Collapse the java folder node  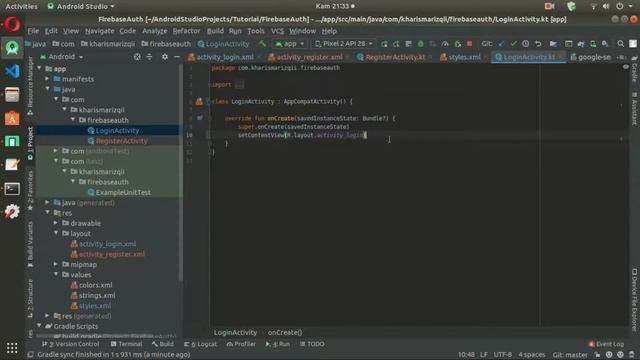(48, 89)
